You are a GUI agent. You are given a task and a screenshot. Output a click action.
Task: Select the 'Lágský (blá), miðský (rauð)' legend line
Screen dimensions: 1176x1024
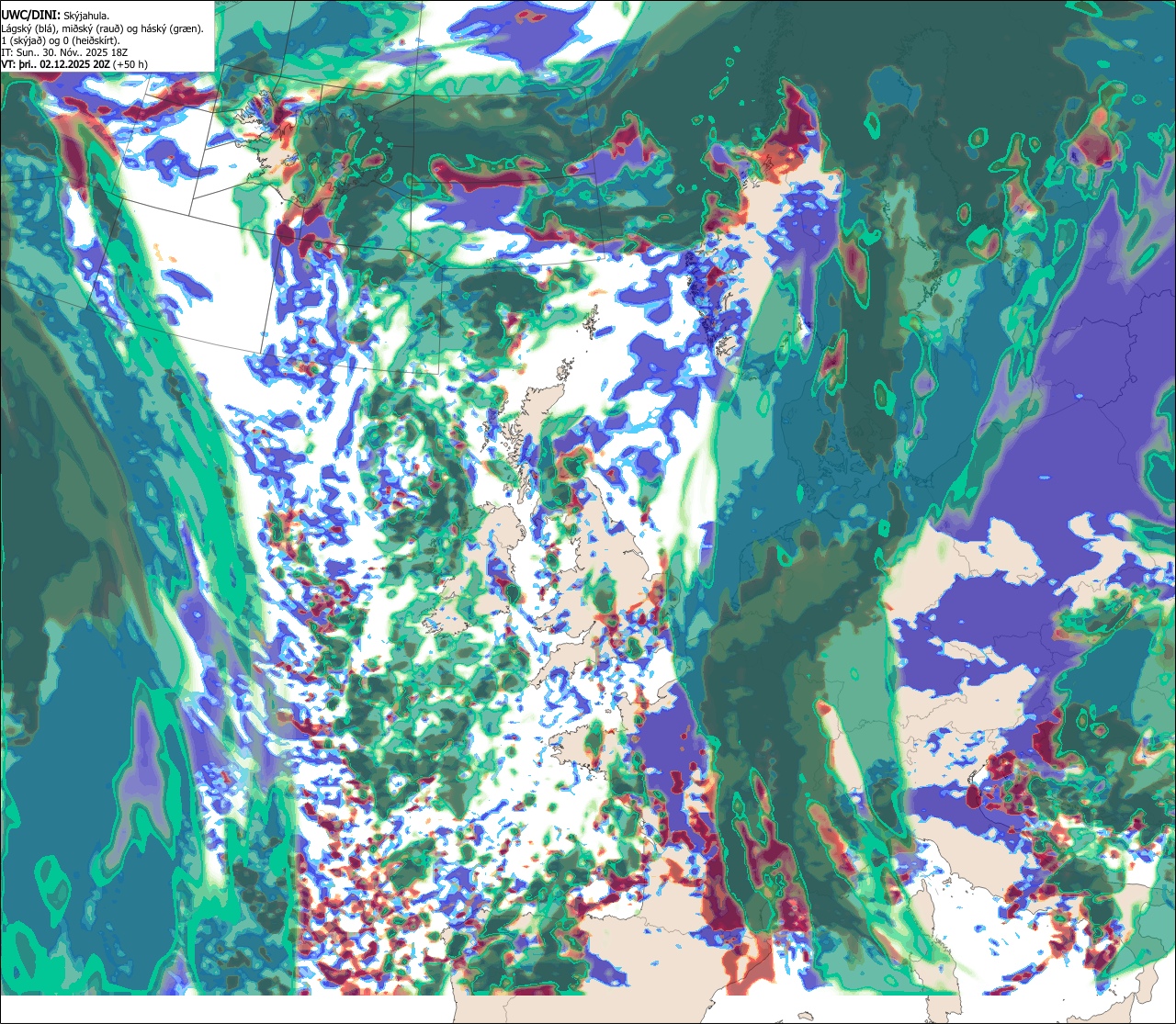[x=102, y=28]
